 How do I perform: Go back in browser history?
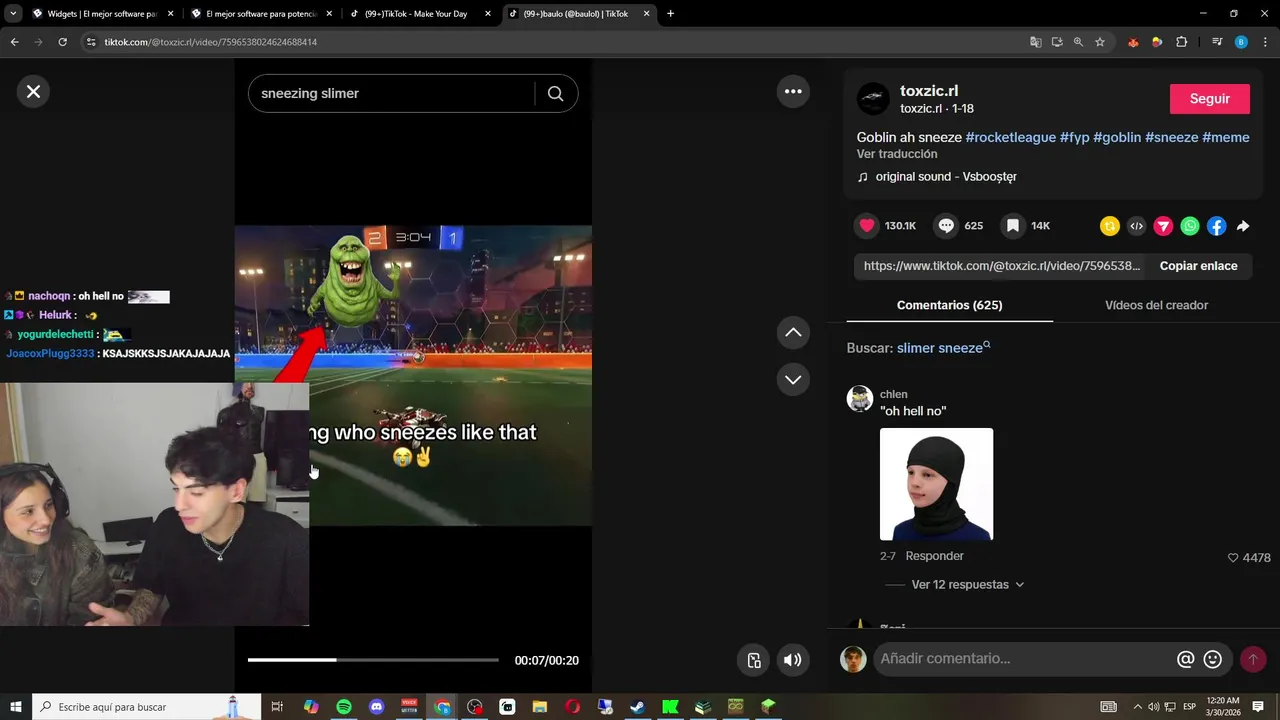pyautogui.click(x=14, y=42)
